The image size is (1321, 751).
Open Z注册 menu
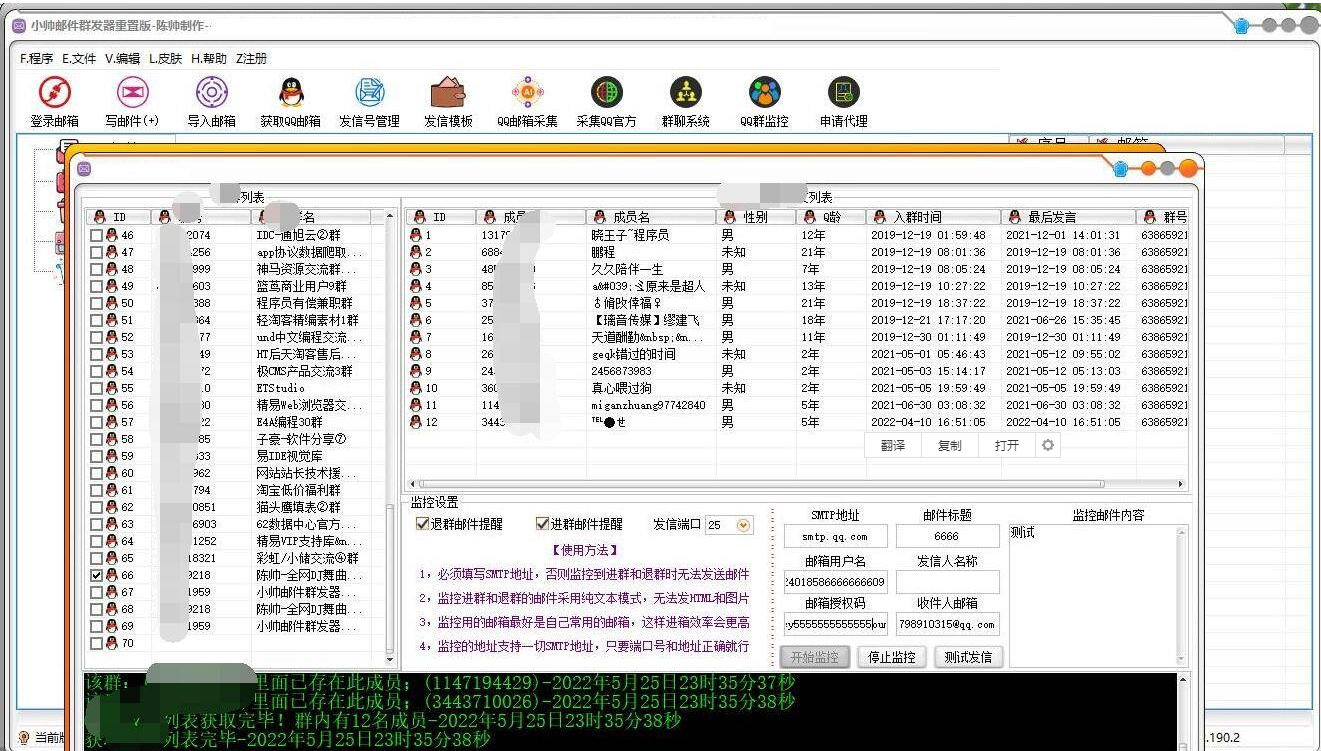point(251,59)
